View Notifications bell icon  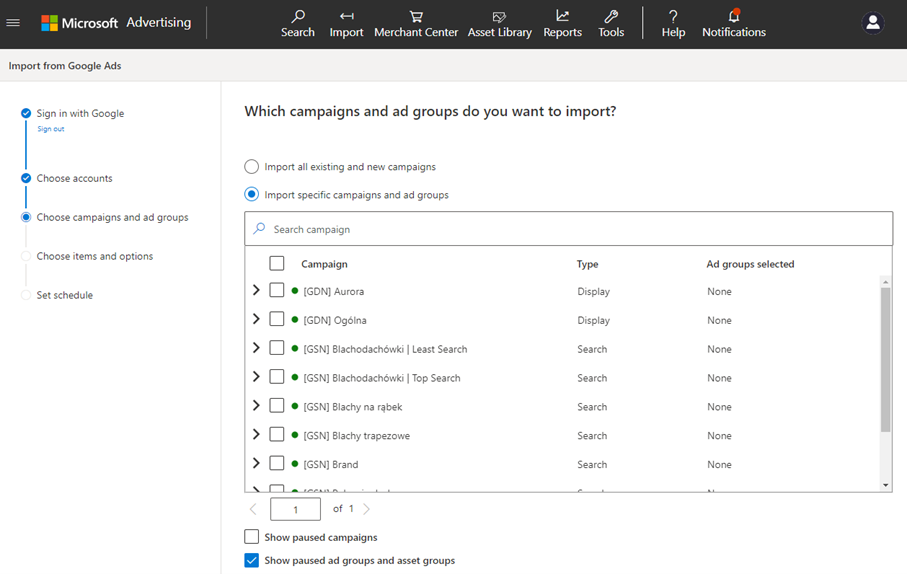click(x=733, y=17)
